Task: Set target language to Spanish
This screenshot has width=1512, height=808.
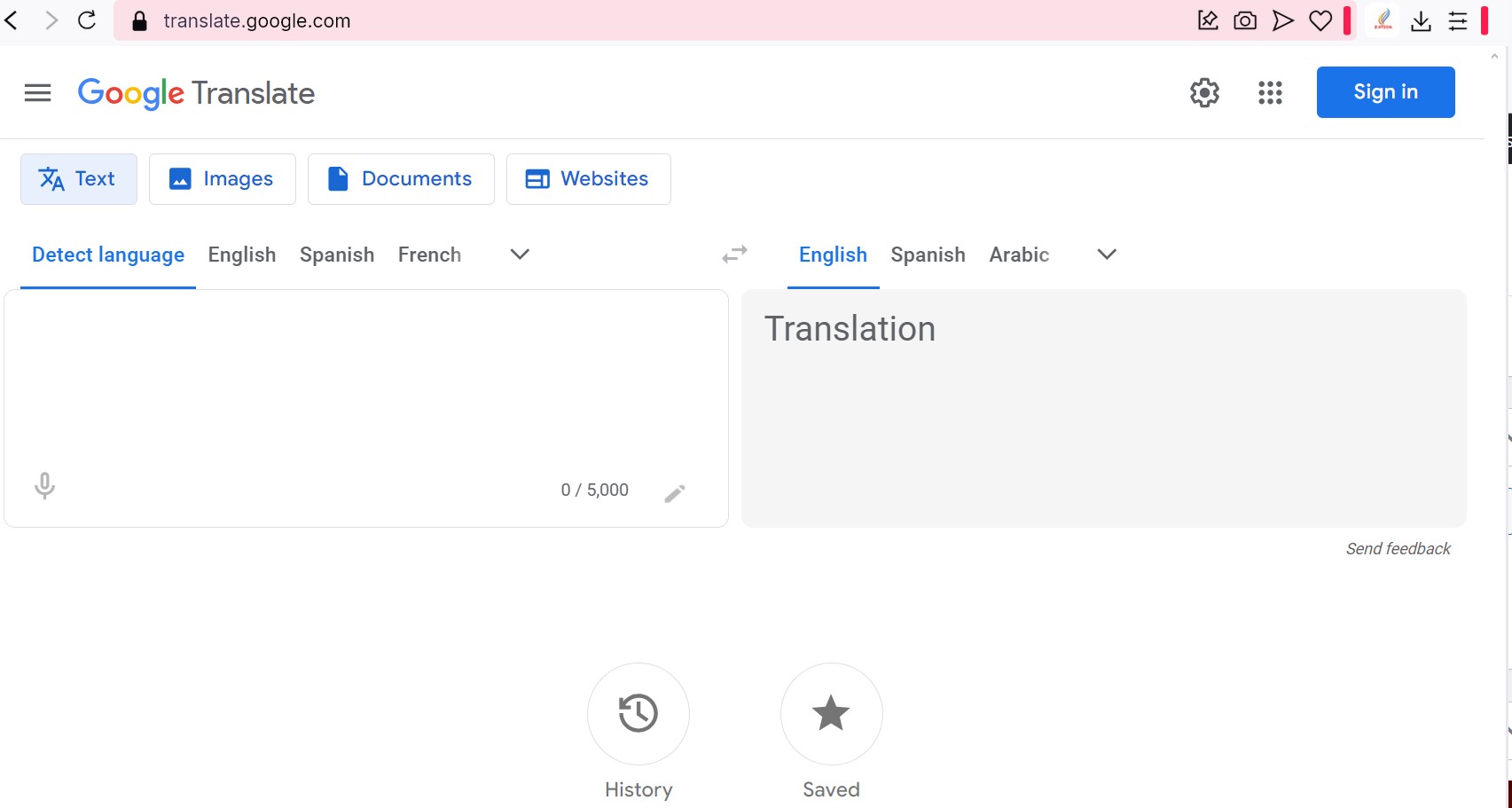Action: 928,255
